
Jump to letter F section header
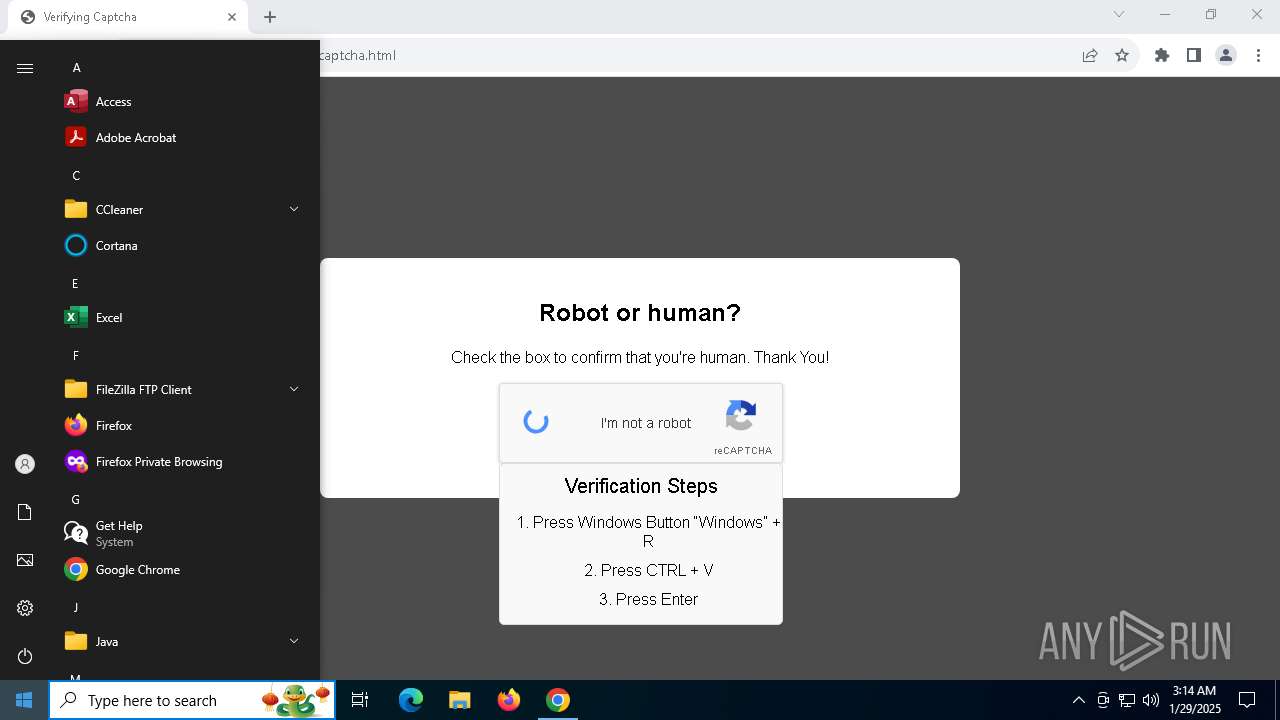click(75, 355)
